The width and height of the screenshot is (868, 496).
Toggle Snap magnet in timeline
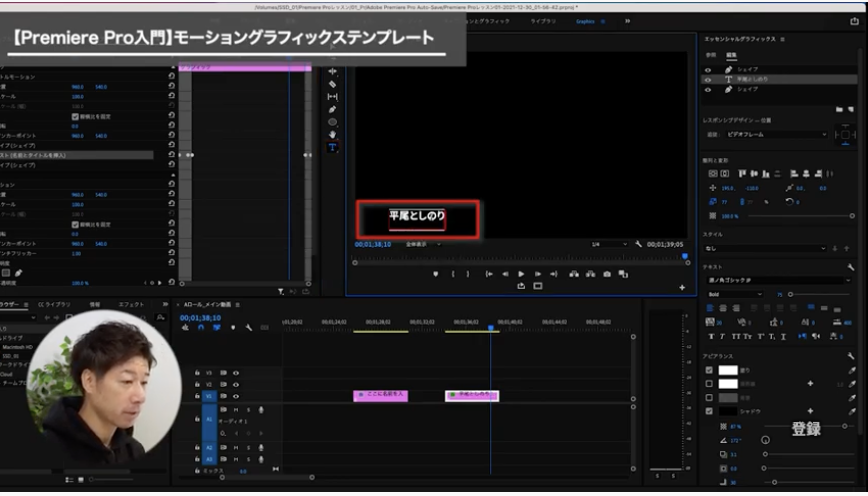(201, 328)
